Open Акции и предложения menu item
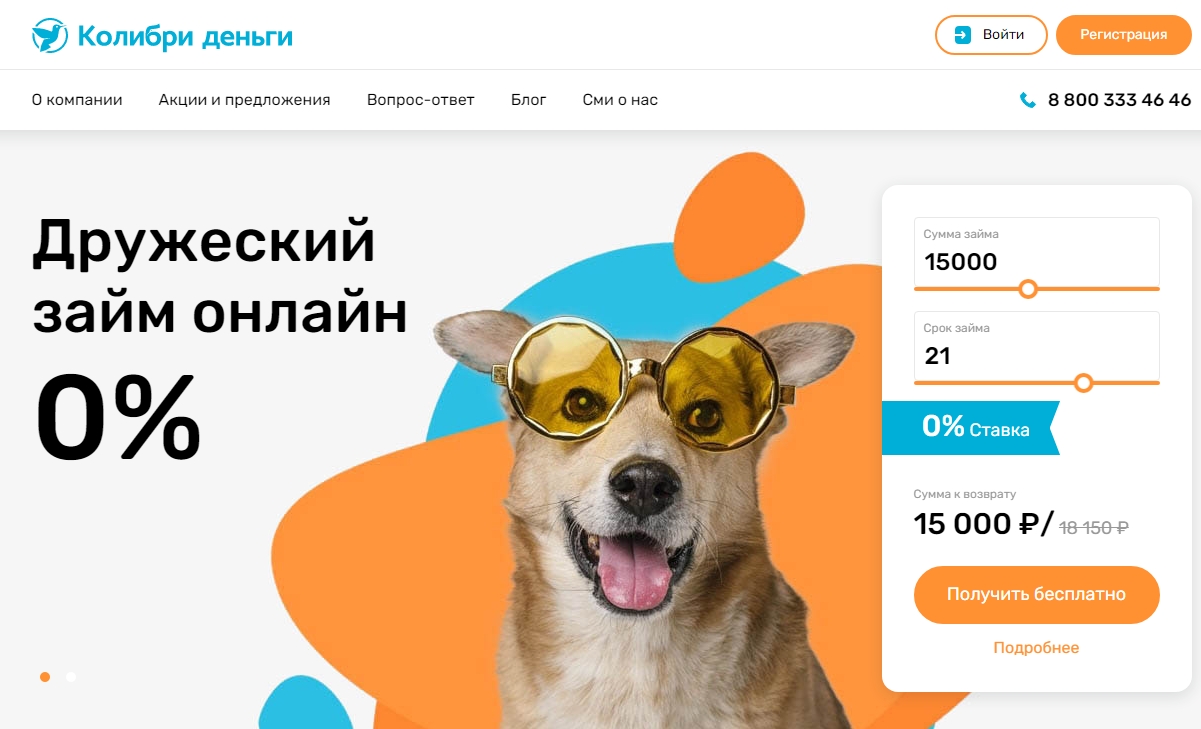1201x729 pixels. (244, 100)
